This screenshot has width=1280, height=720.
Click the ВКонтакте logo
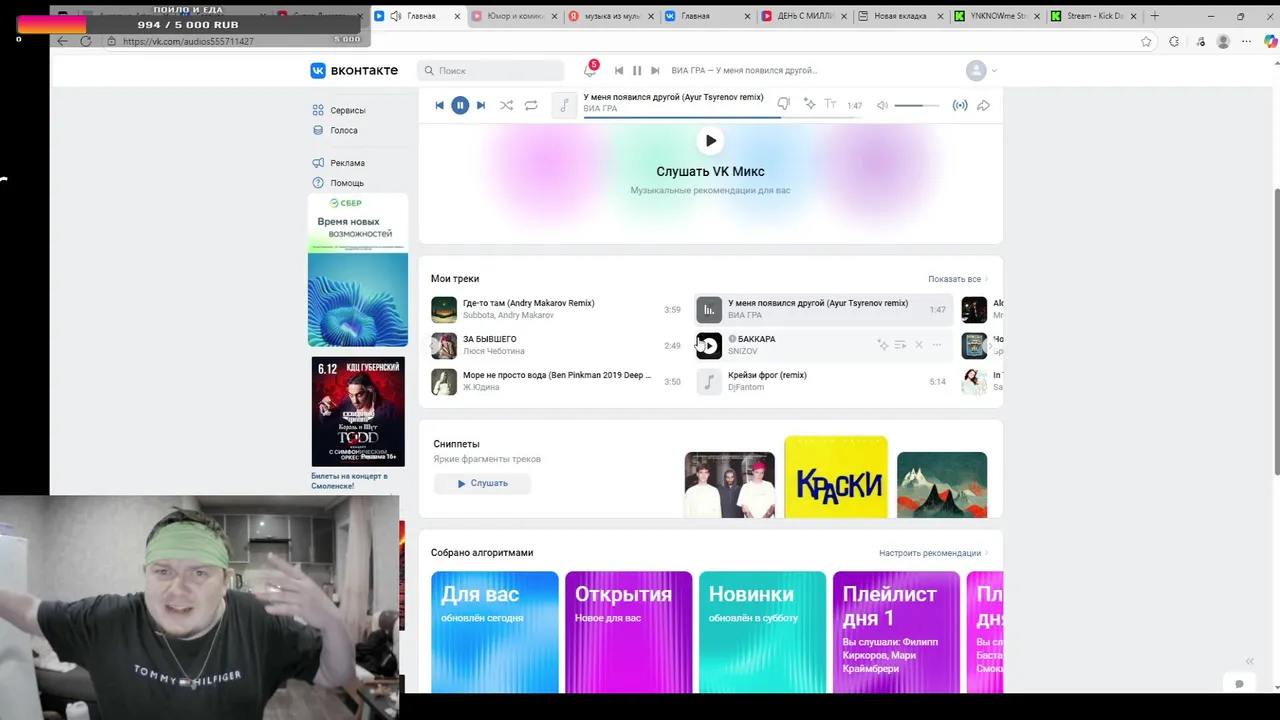coord(354,70)
